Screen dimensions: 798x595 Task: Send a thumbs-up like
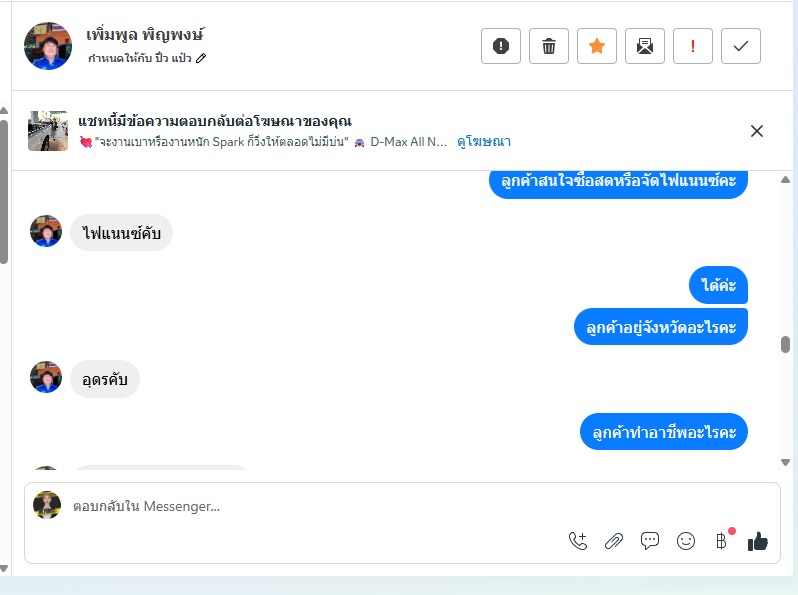click(x=757, y=542)
